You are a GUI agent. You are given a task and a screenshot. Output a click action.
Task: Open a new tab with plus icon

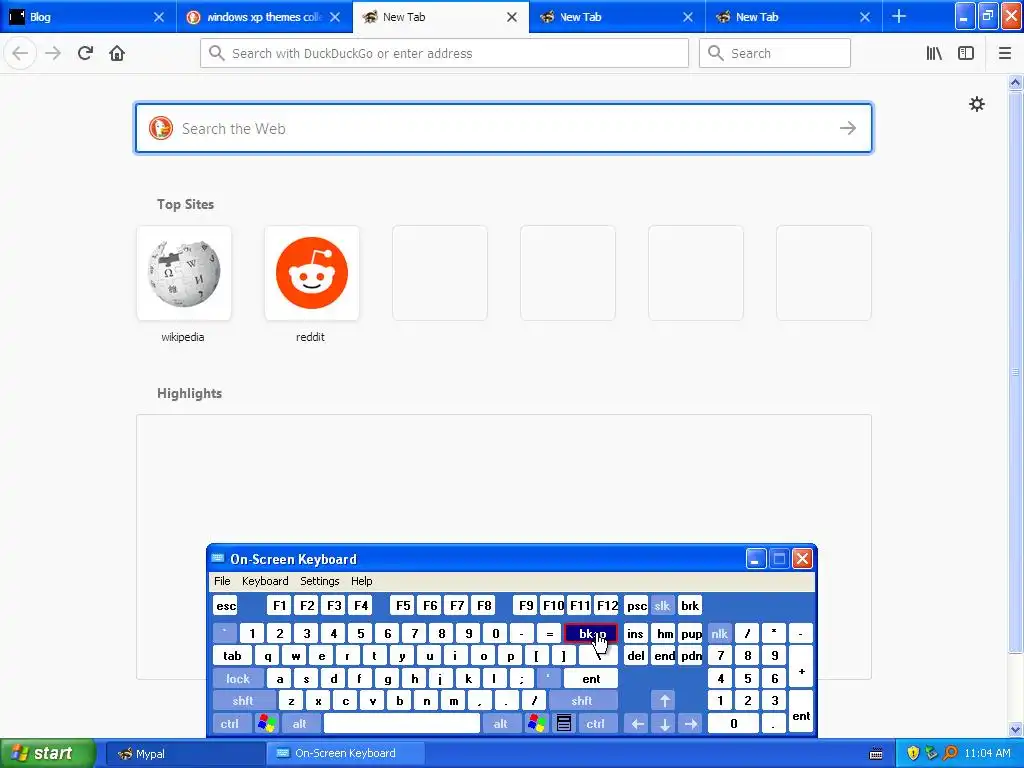click(899, 16)
